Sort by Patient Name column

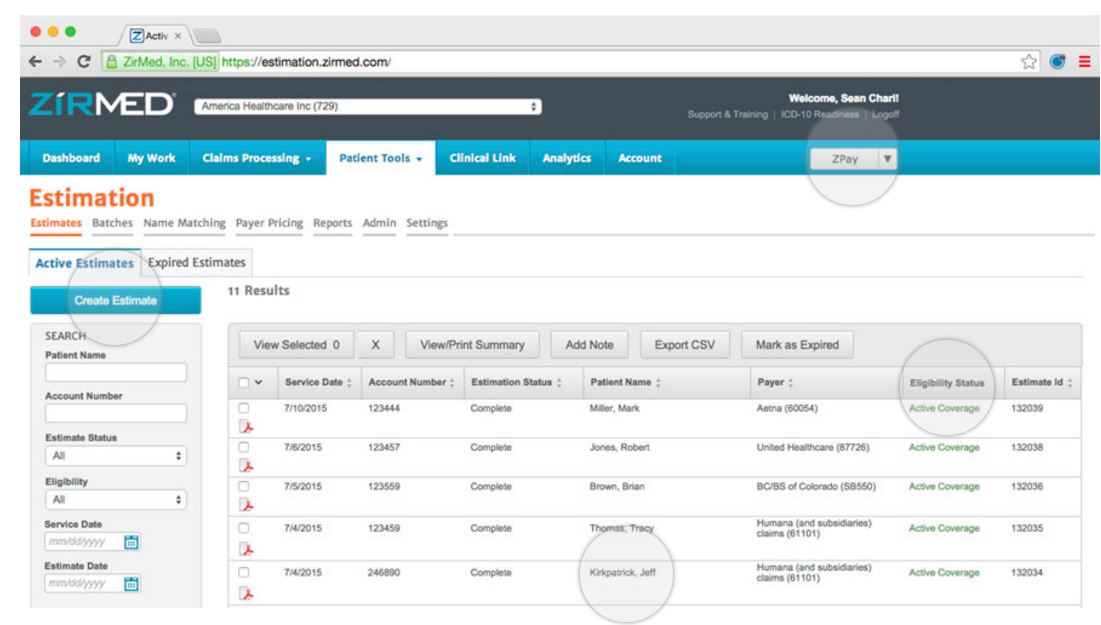(625, 382)
